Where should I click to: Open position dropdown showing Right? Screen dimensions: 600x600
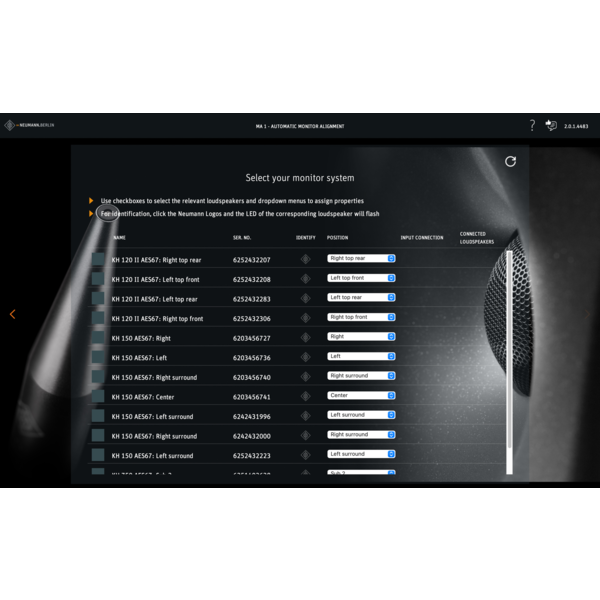[361, 336]
